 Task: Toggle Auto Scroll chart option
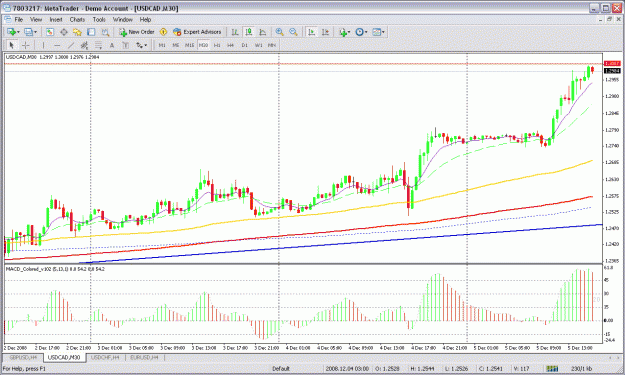tap(312, 32)
